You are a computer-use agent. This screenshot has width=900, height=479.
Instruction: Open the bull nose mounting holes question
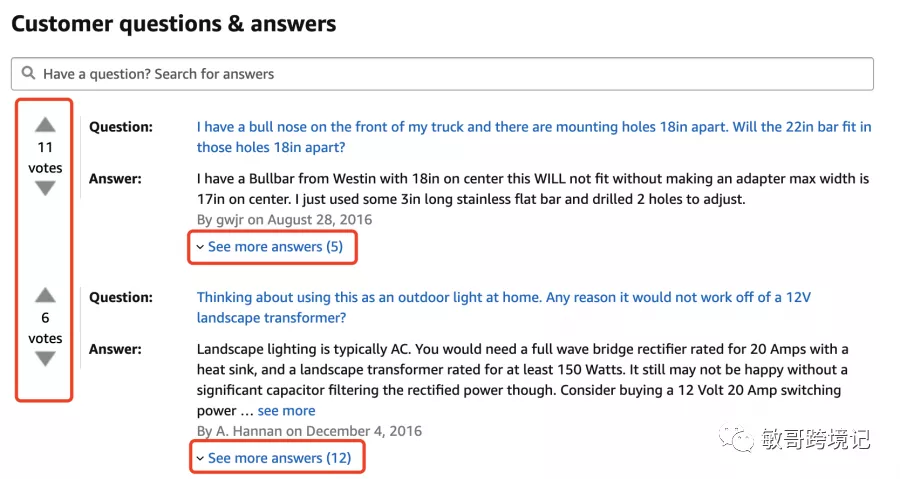click(x=533, y=137)
